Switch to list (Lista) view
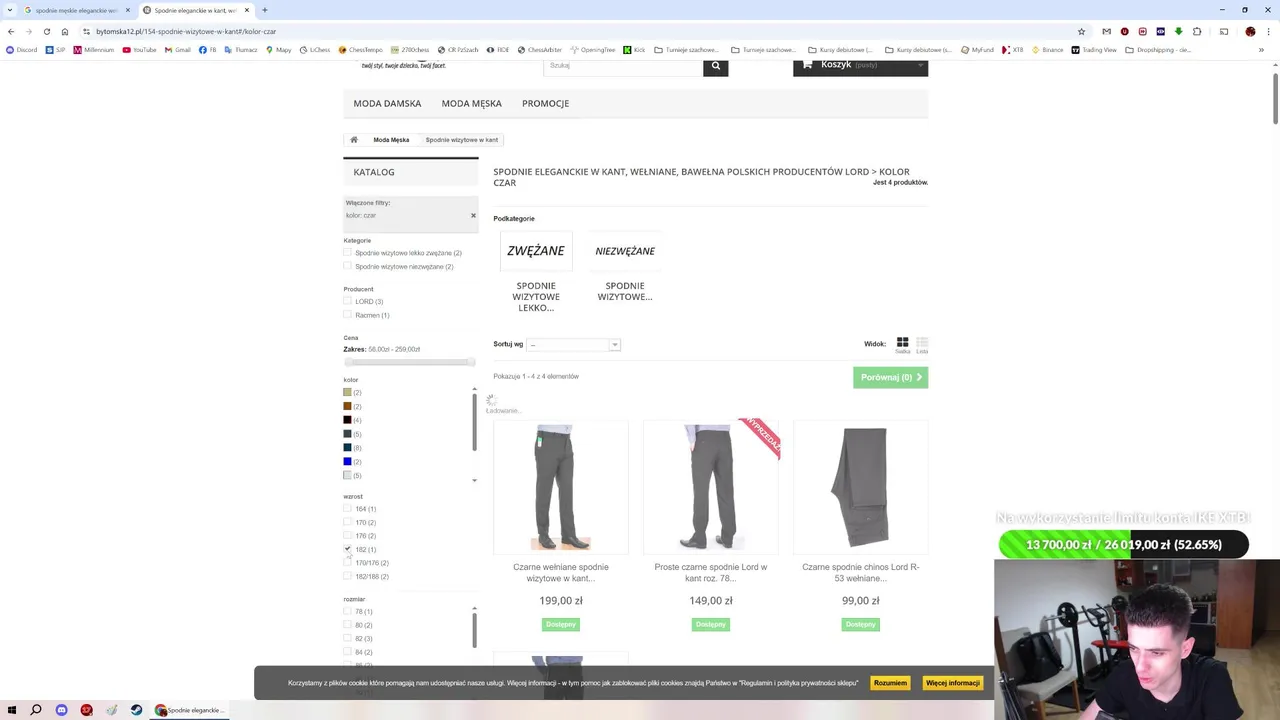 922,344
